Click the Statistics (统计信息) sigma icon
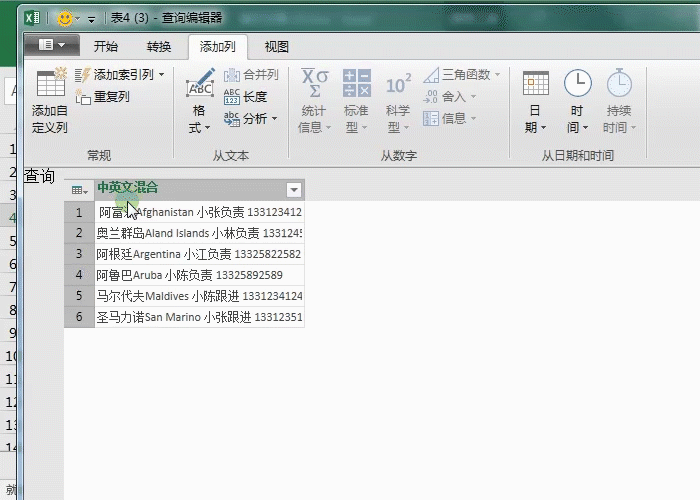Screen dimensions: 700x500 315,84
